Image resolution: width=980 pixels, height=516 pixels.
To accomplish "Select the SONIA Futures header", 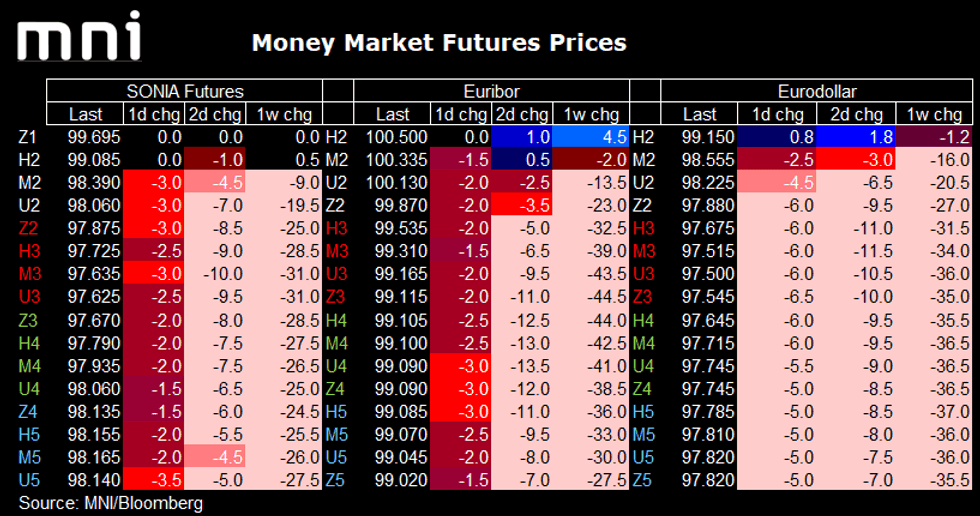I will tap(184, 91).
